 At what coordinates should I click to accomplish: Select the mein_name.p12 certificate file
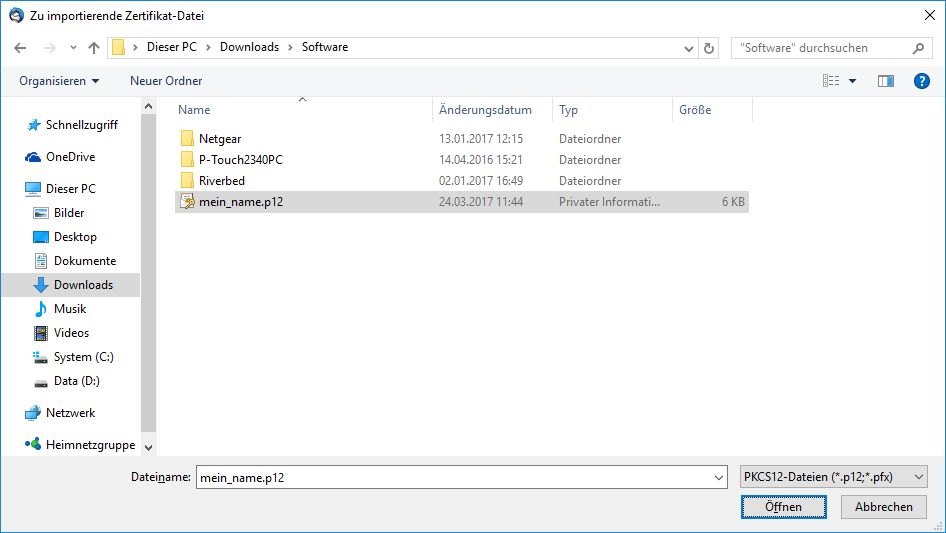tap(240, 202)
